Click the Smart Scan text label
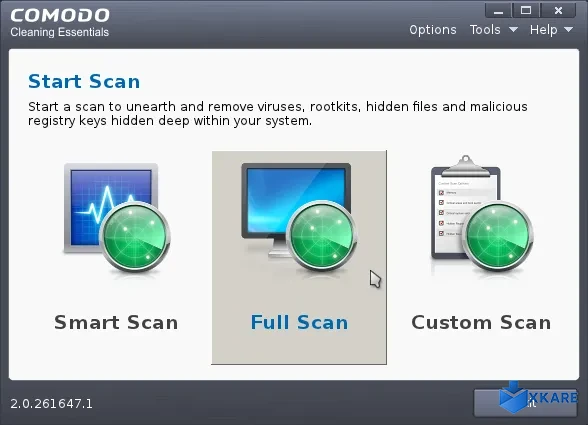 click(116, 322)
